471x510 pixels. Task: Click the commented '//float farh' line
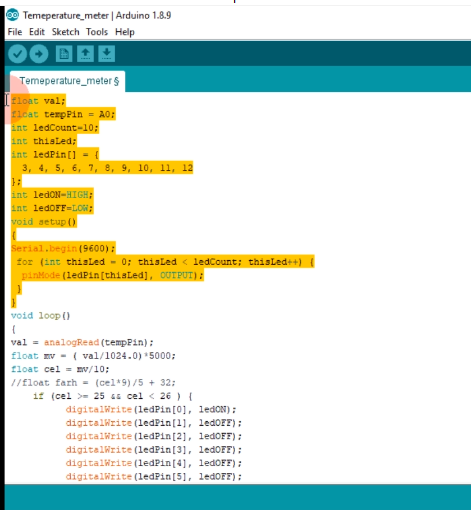[x=93, y=383]
